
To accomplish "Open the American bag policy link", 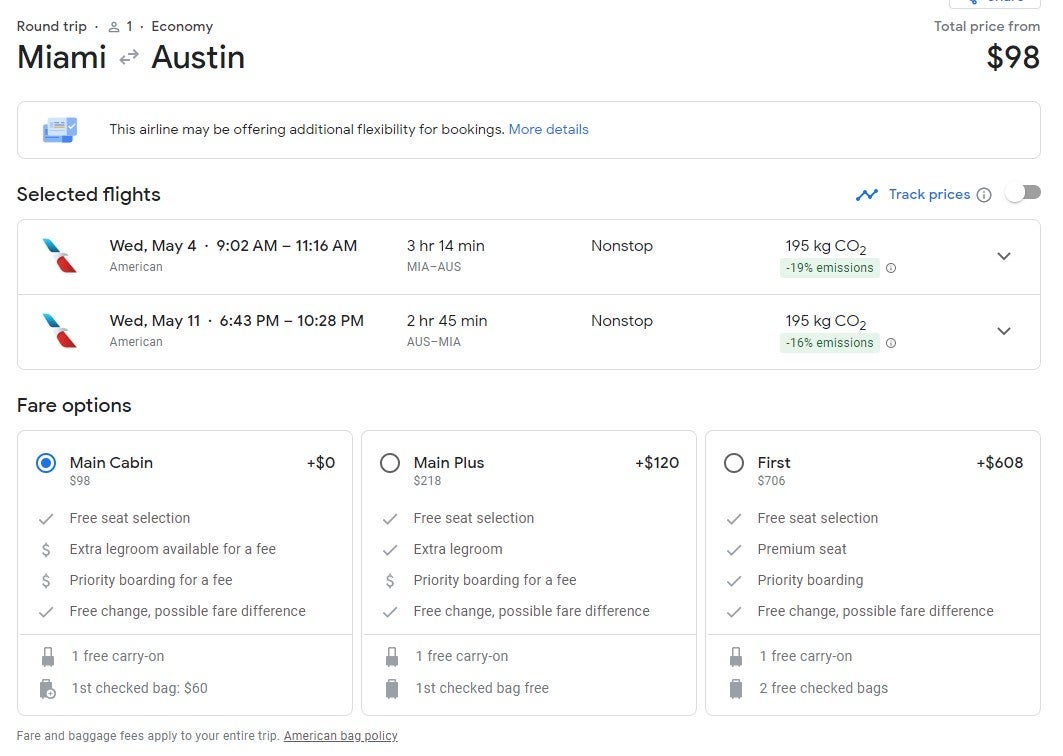I will [340, 736].
